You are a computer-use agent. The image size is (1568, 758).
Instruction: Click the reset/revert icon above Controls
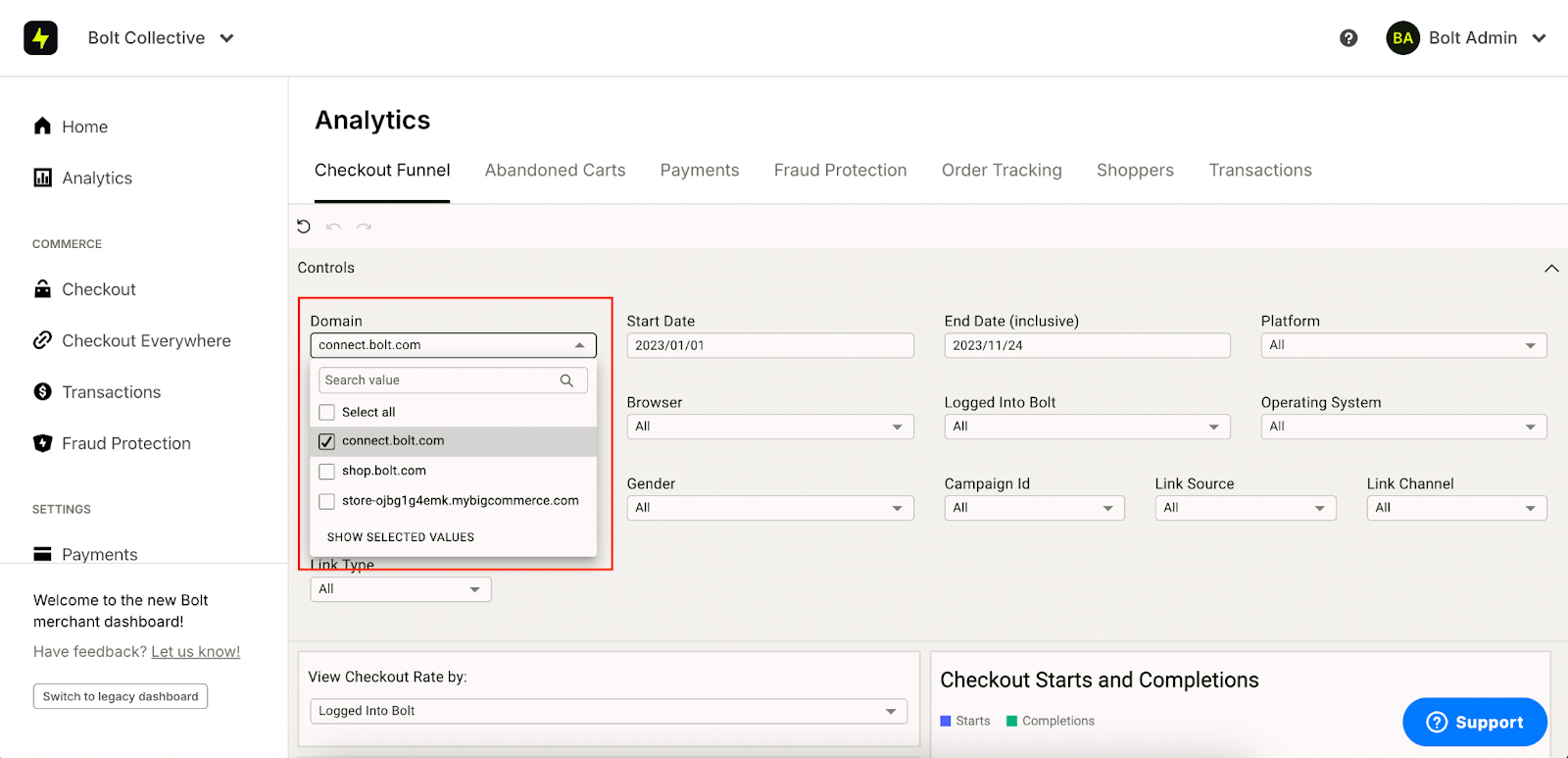tap(304, 227)
